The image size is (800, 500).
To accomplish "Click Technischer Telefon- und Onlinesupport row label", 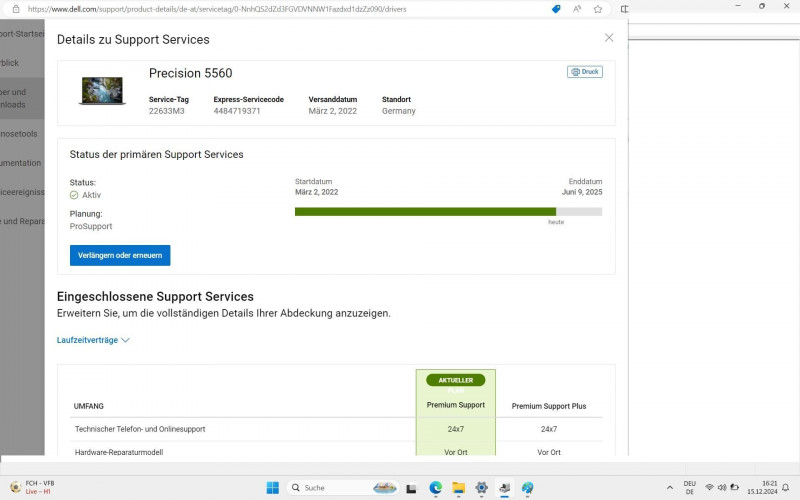I will (x=140, y=429).
